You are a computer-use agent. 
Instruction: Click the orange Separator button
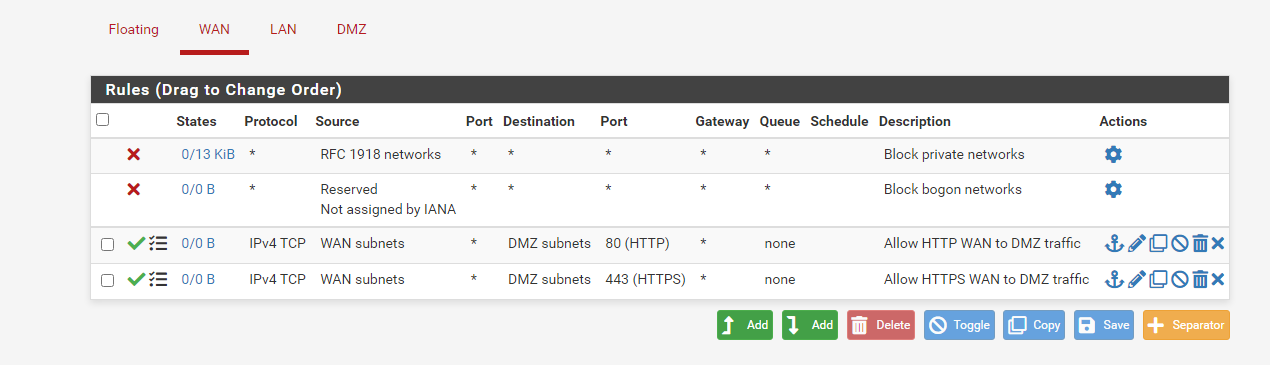[x=1186, y=325]
